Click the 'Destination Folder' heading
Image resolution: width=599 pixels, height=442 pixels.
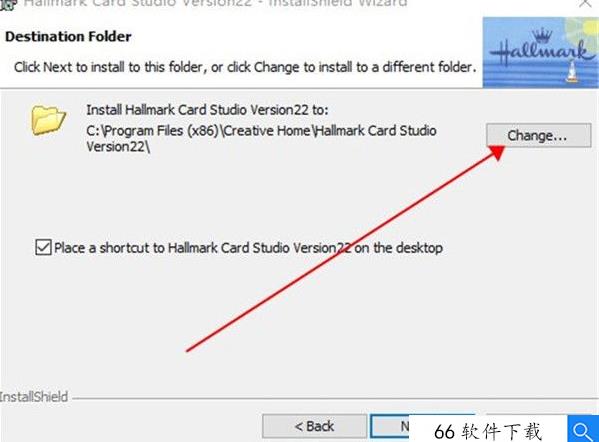tap(68, 37)
